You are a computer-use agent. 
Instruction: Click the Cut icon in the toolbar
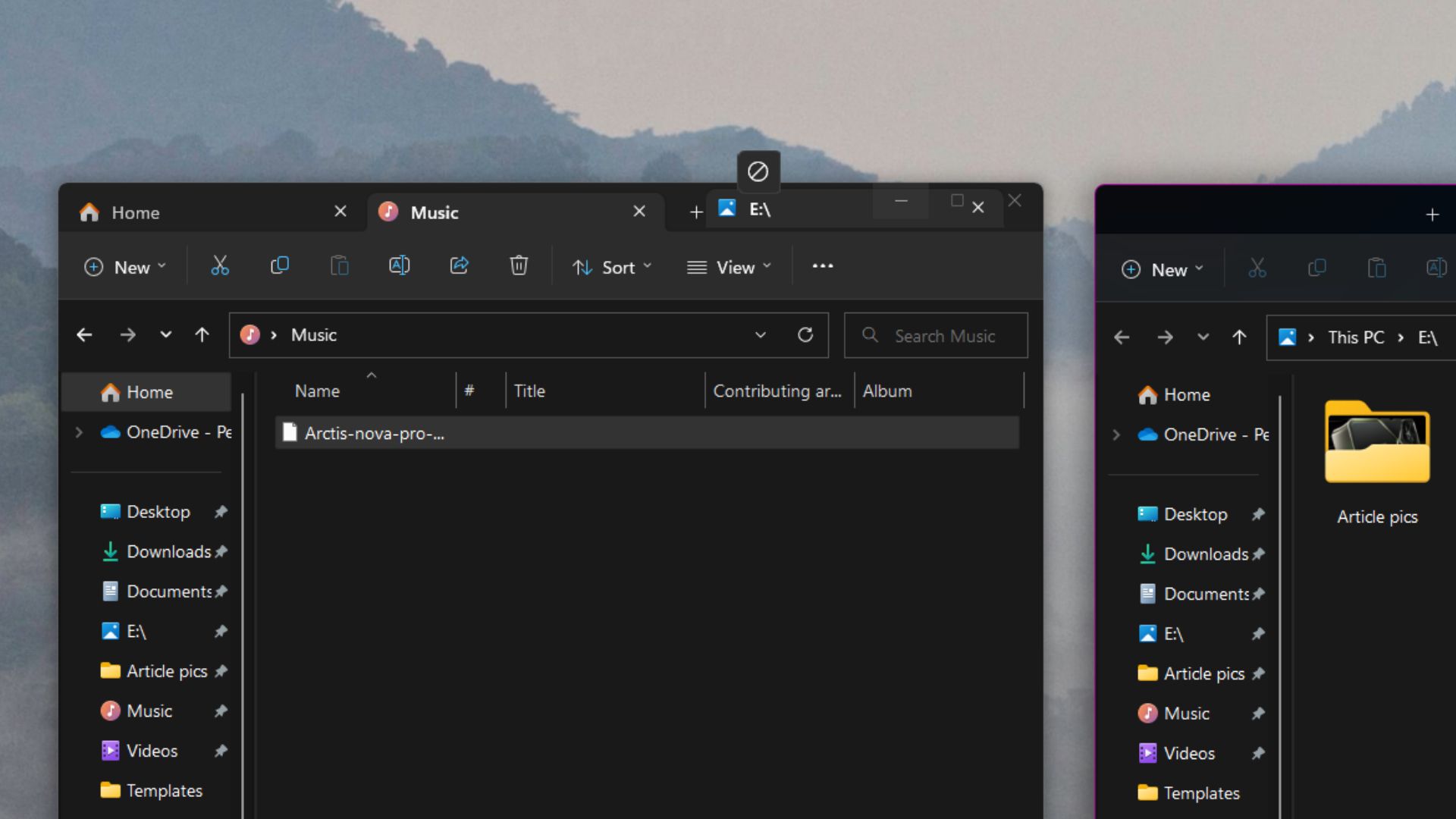coord(219,265)
